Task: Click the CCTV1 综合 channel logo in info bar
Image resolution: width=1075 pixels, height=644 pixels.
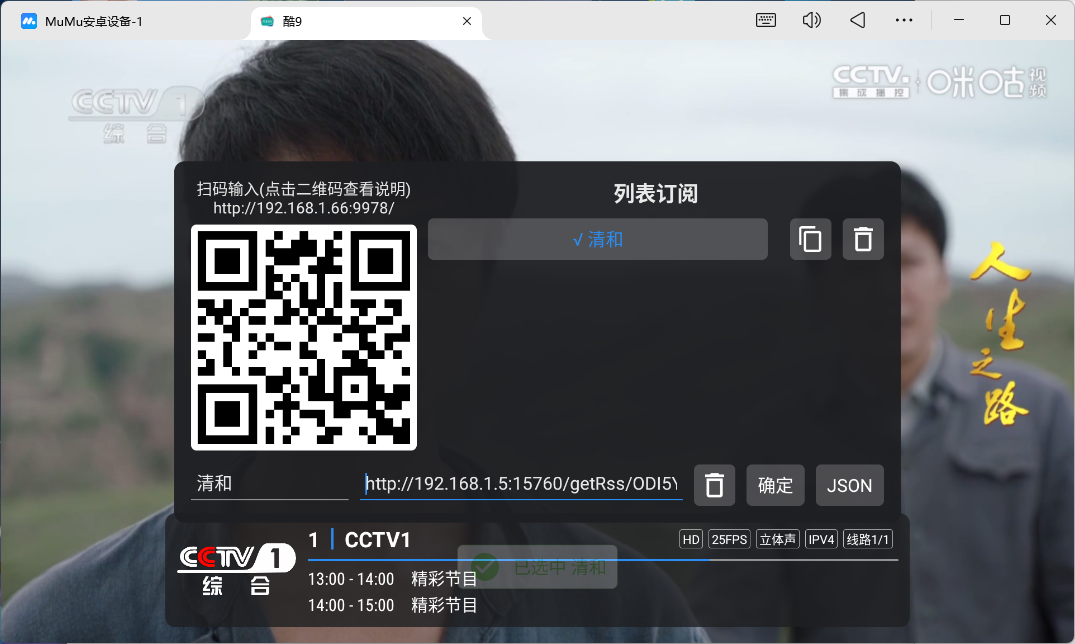Action: click(x=237, y=569)
